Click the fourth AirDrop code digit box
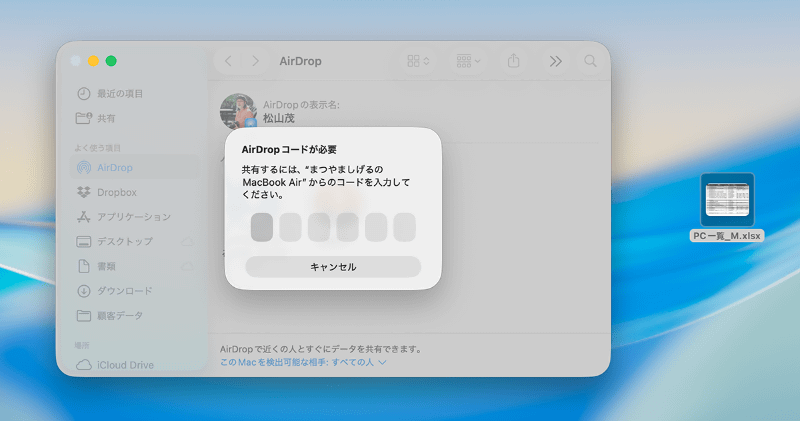The height and width of the screenshot is (421, 800). click(x=347, y=227)
